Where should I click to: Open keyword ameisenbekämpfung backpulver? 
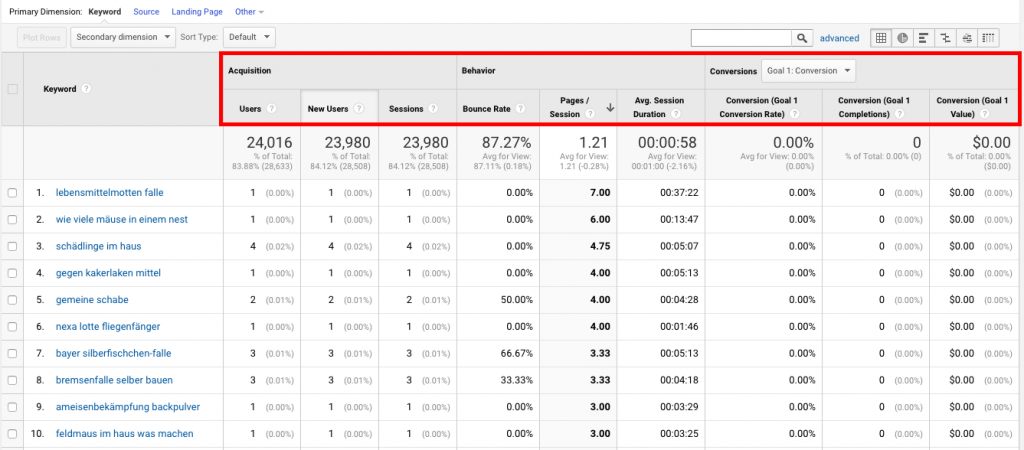tap(128, 407)
